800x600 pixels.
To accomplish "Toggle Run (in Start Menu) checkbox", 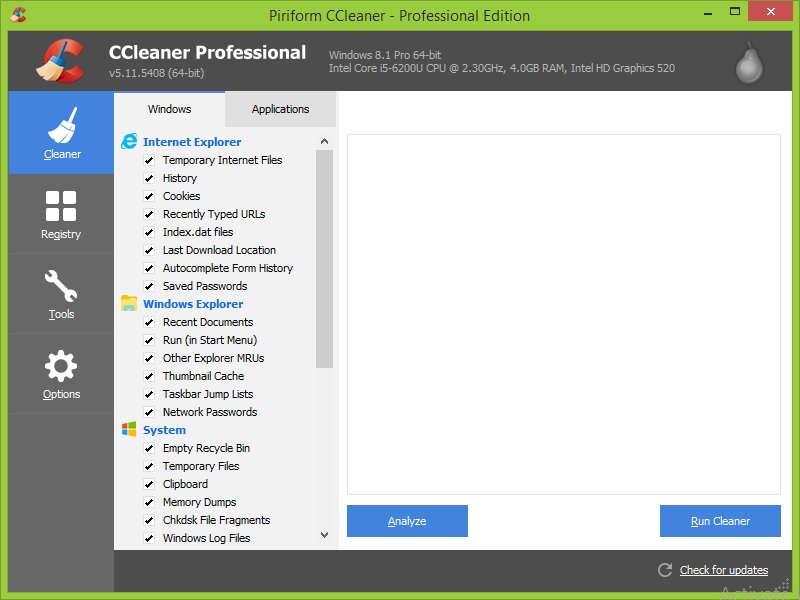I will click(149, 340).
